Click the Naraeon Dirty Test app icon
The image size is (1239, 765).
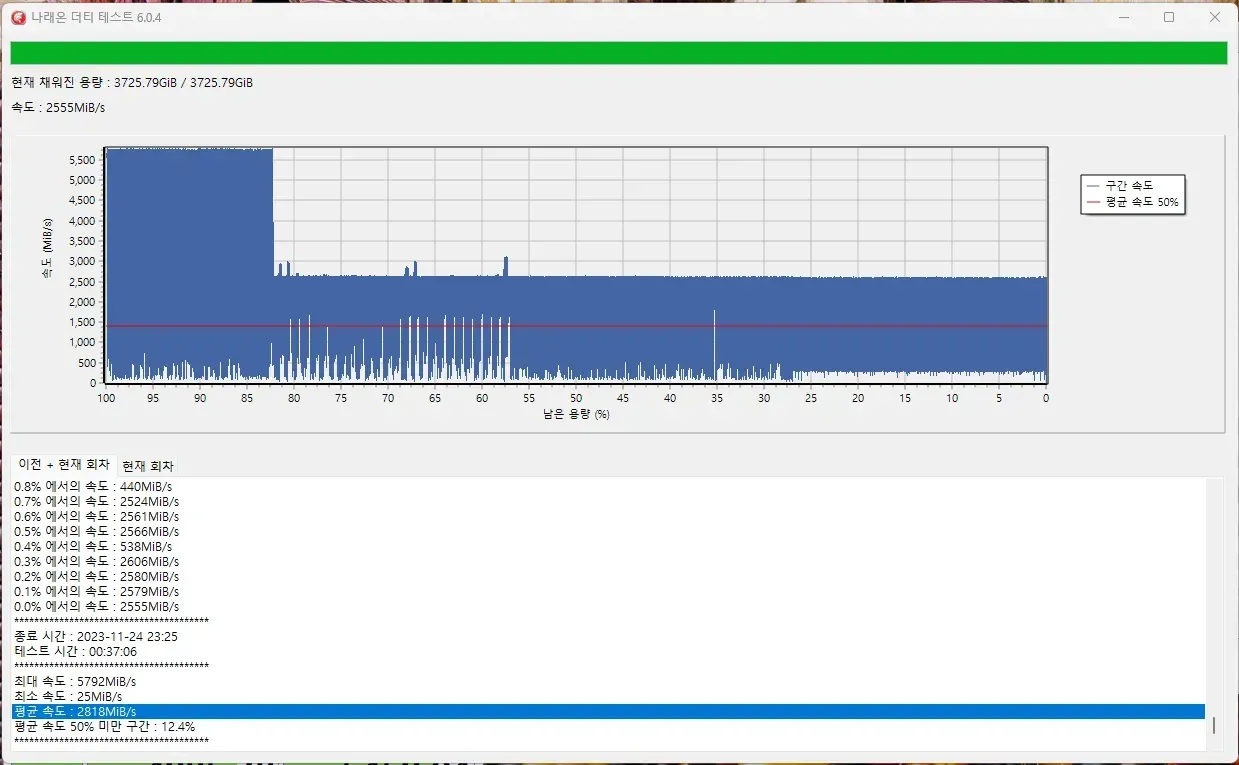click(18, 17)
